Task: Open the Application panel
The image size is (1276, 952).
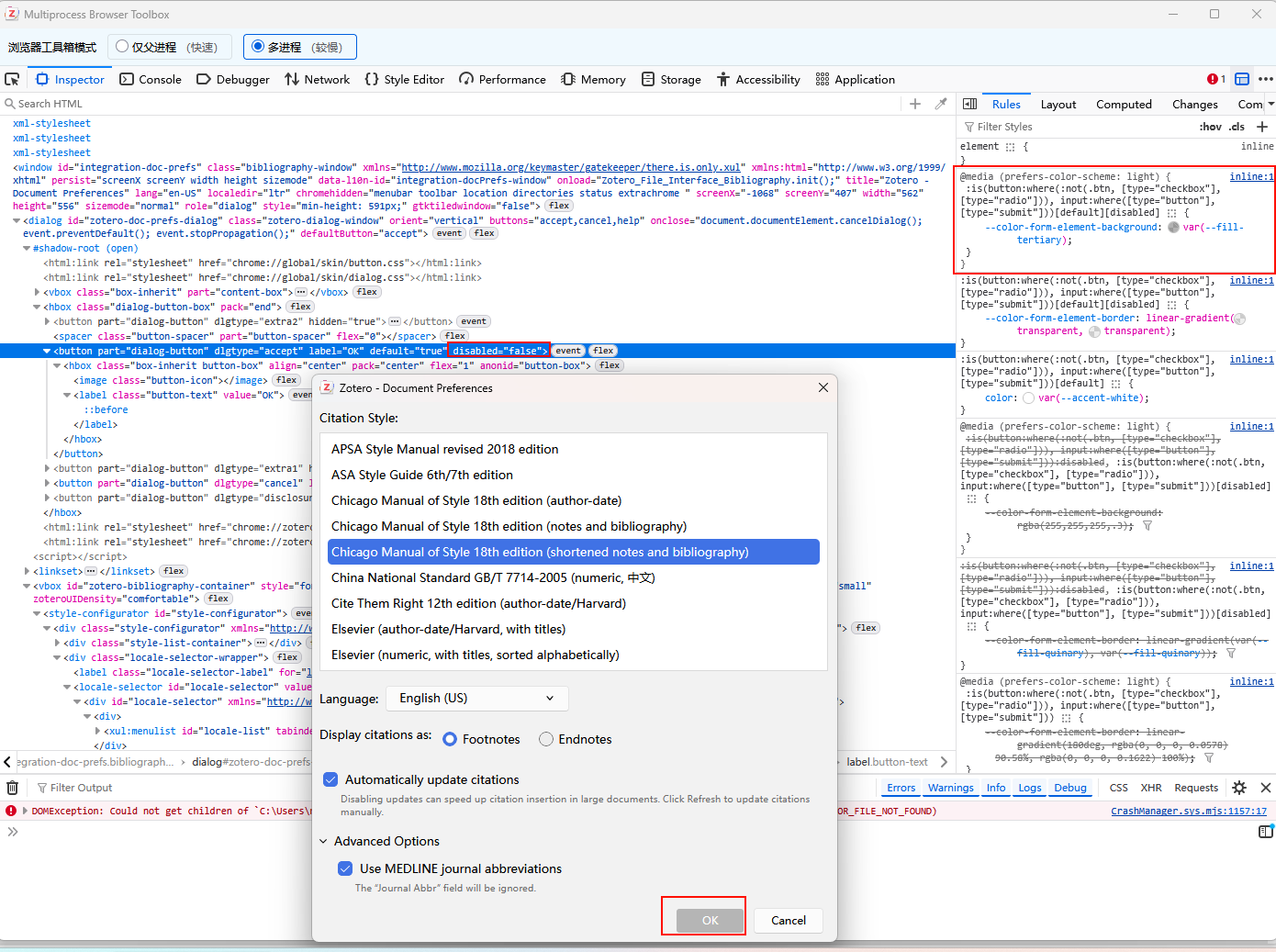Action: click(x=856, y=80)
